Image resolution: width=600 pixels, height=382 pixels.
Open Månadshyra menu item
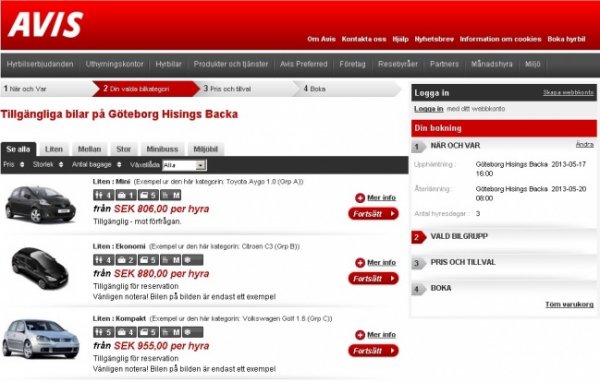492,64
